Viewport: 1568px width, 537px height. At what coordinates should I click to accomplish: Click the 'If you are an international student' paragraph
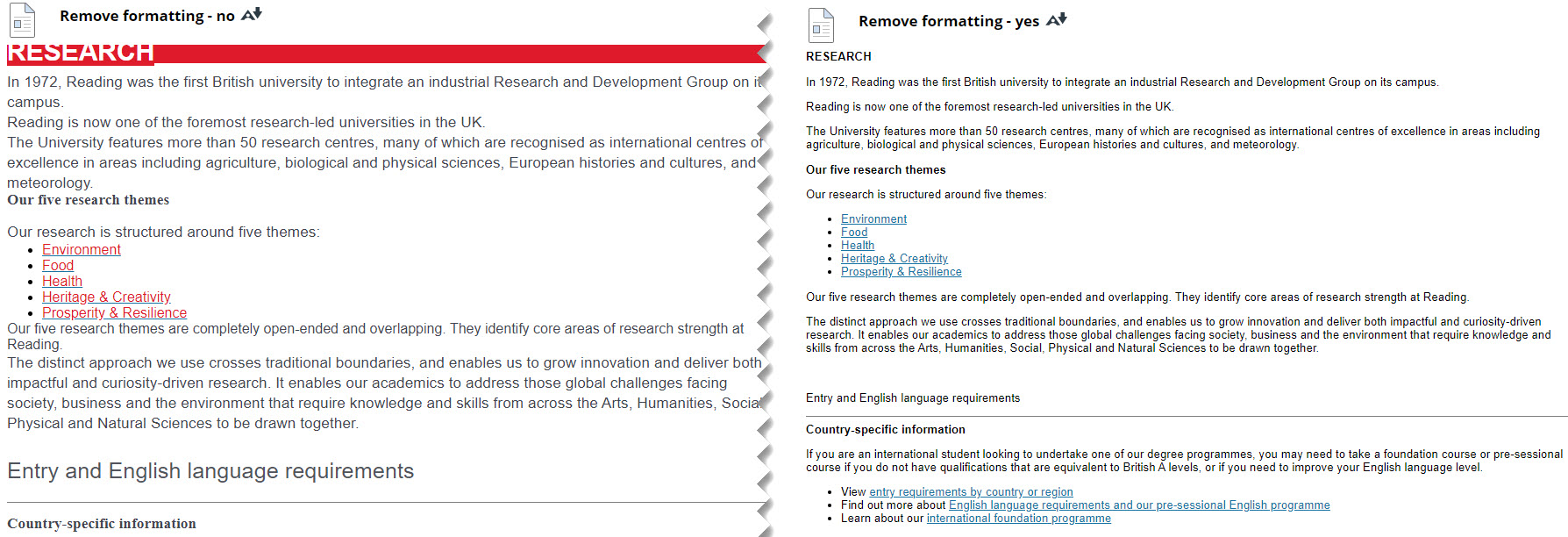(x=1184, y=461)
